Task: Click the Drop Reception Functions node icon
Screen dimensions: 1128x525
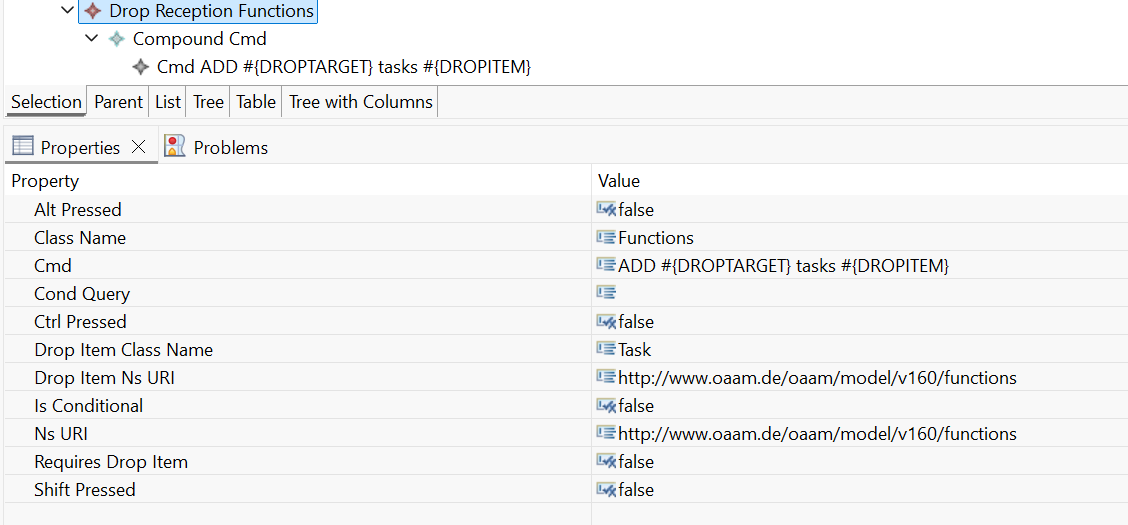Action: tap(93, 11)
